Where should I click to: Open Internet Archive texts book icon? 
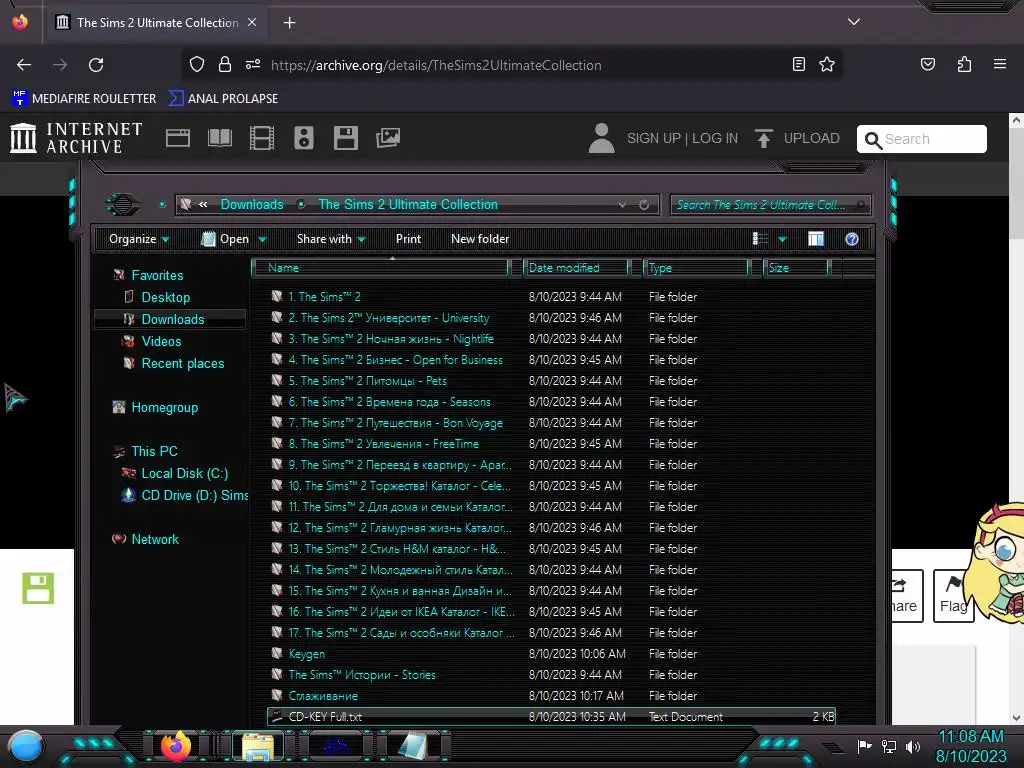pyautogui.click(x=219, y=138)
